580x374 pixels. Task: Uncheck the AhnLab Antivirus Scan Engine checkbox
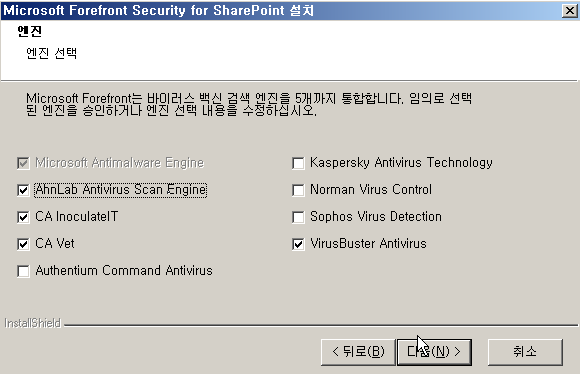23,190
